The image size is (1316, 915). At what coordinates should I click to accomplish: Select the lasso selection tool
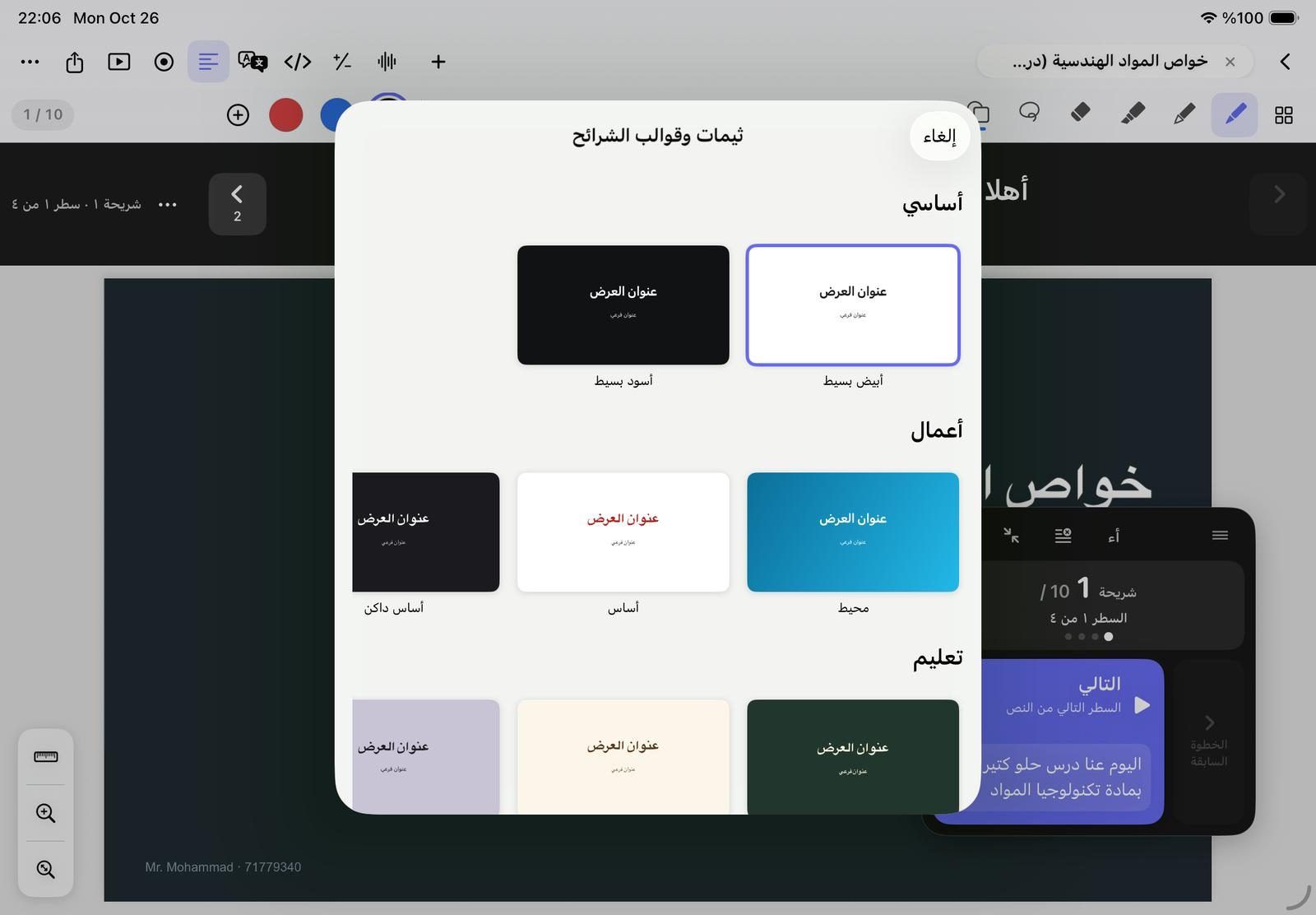tap(1029, 112)
